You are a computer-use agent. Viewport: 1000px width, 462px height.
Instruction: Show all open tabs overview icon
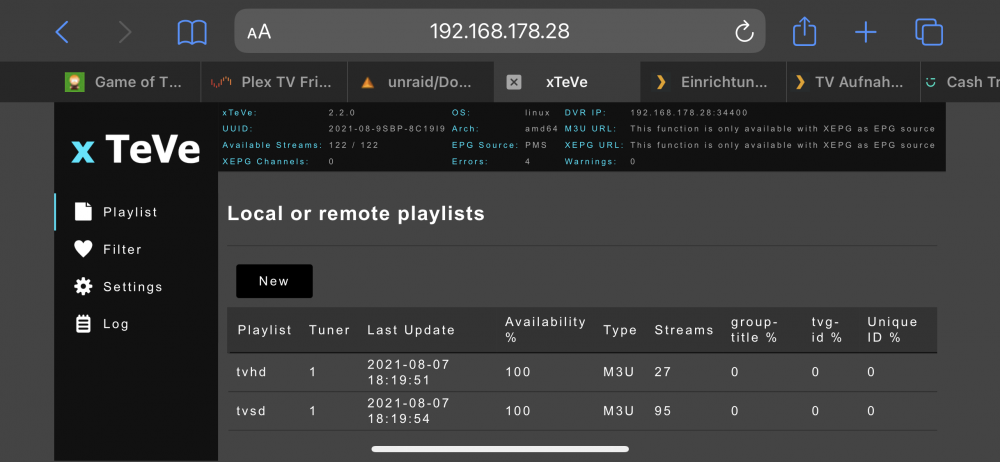tap(929, 31)
